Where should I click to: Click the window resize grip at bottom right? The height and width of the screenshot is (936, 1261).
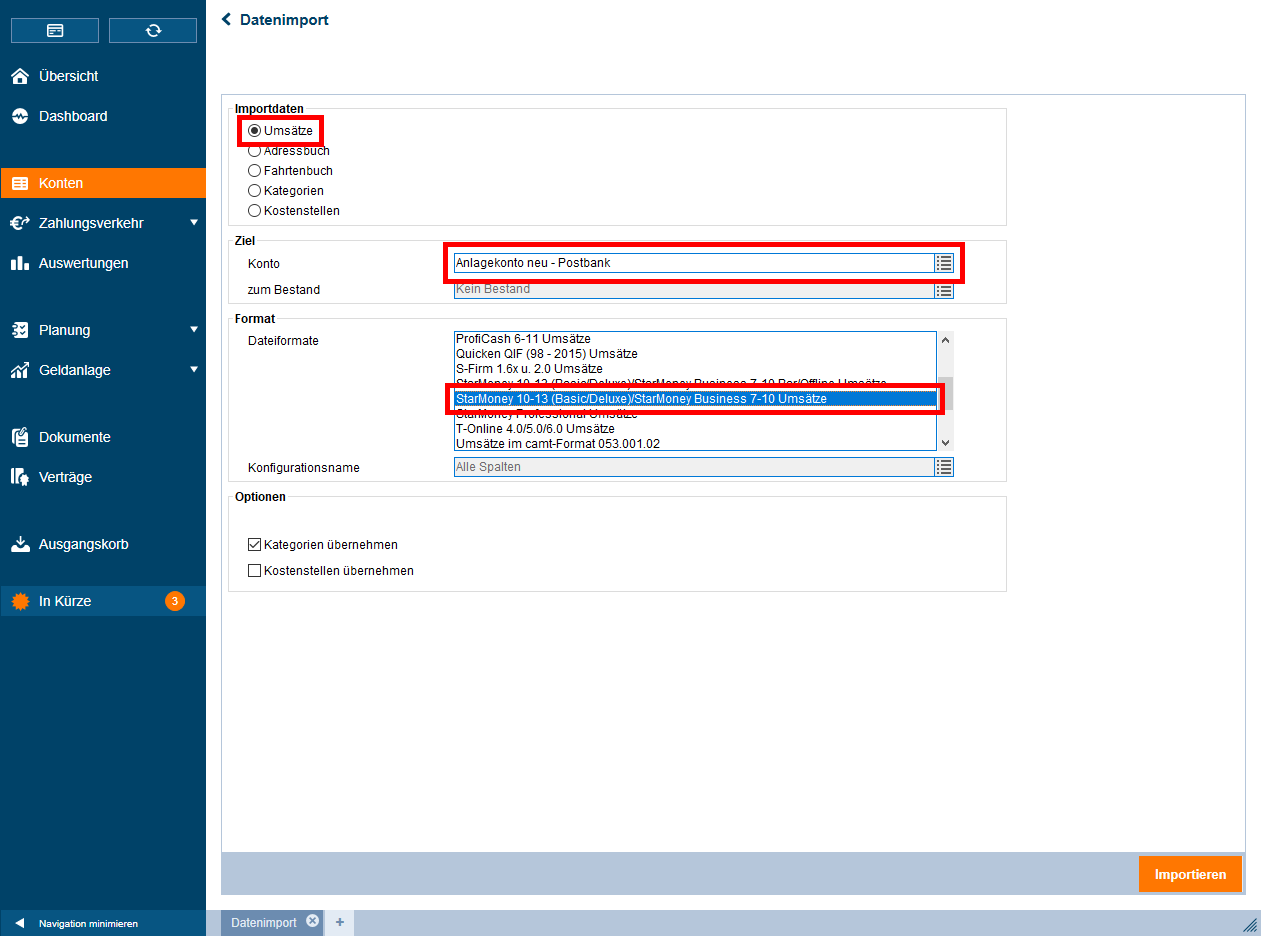point(1250,924)
